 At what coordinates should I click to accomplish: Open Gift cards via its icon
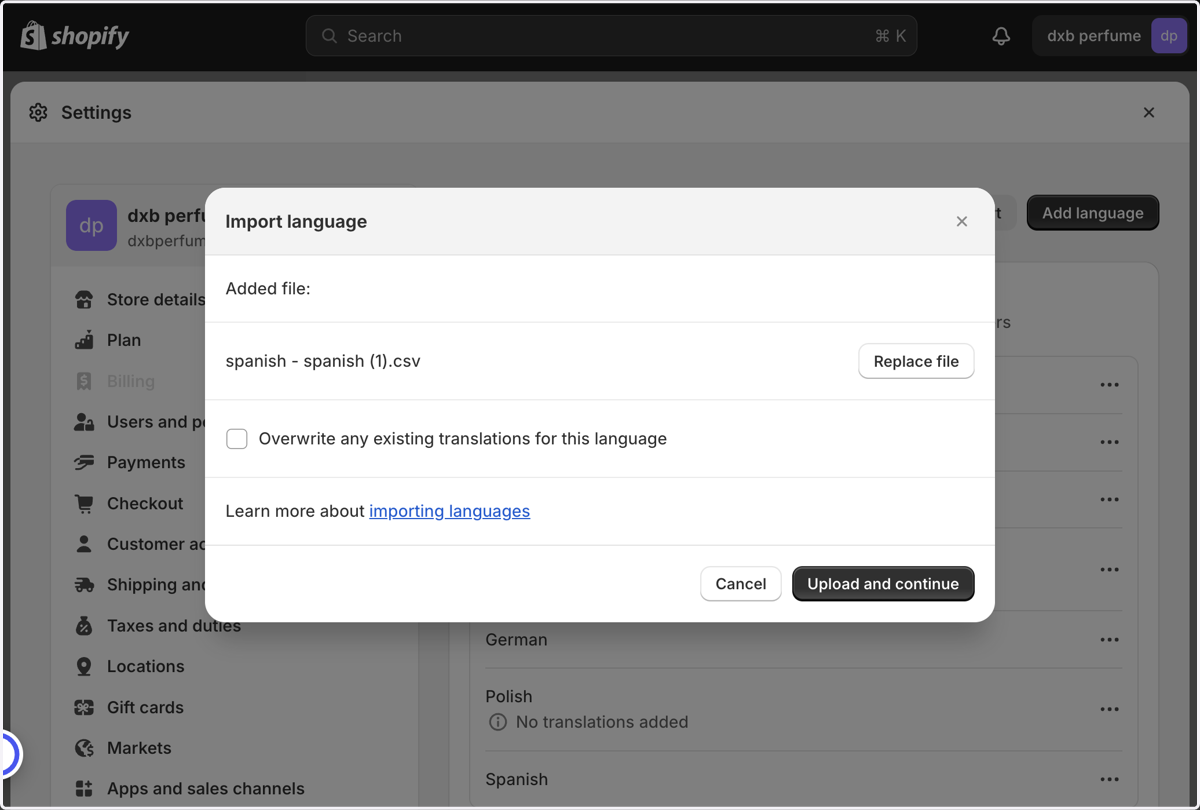coord(84,708)
